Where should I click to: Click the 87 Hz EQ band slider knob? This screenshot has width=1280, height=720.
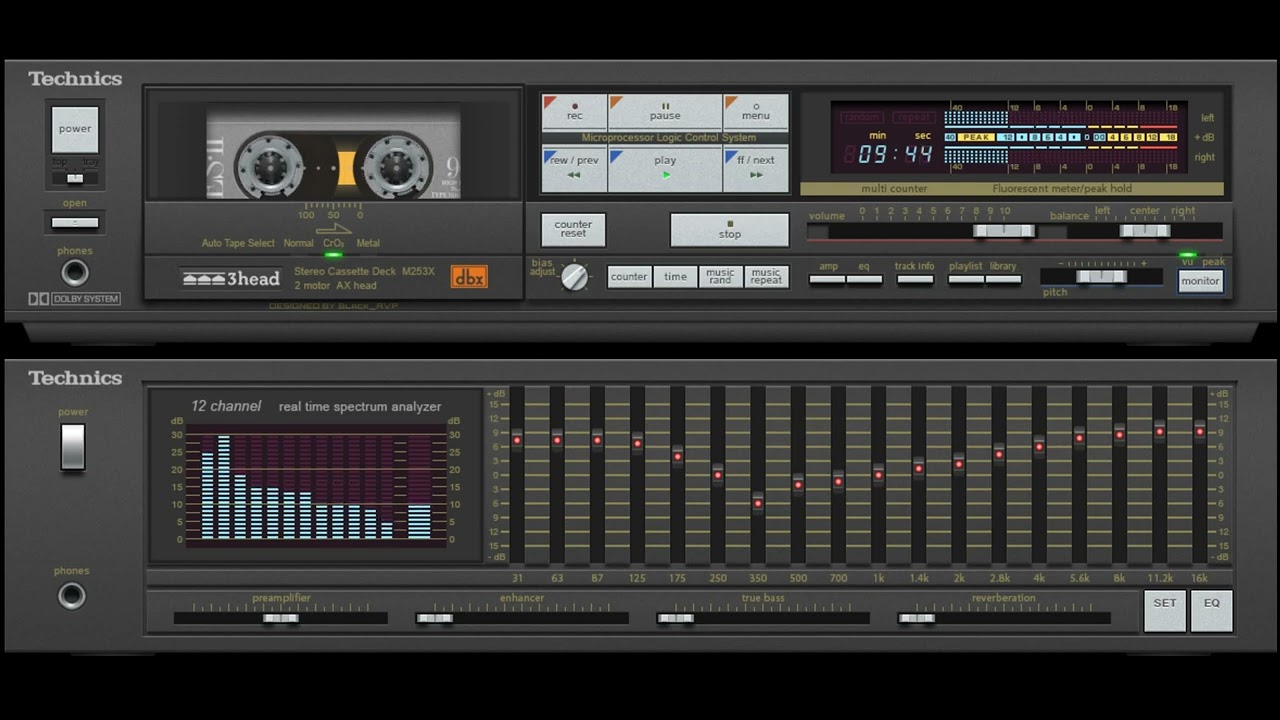597,440
